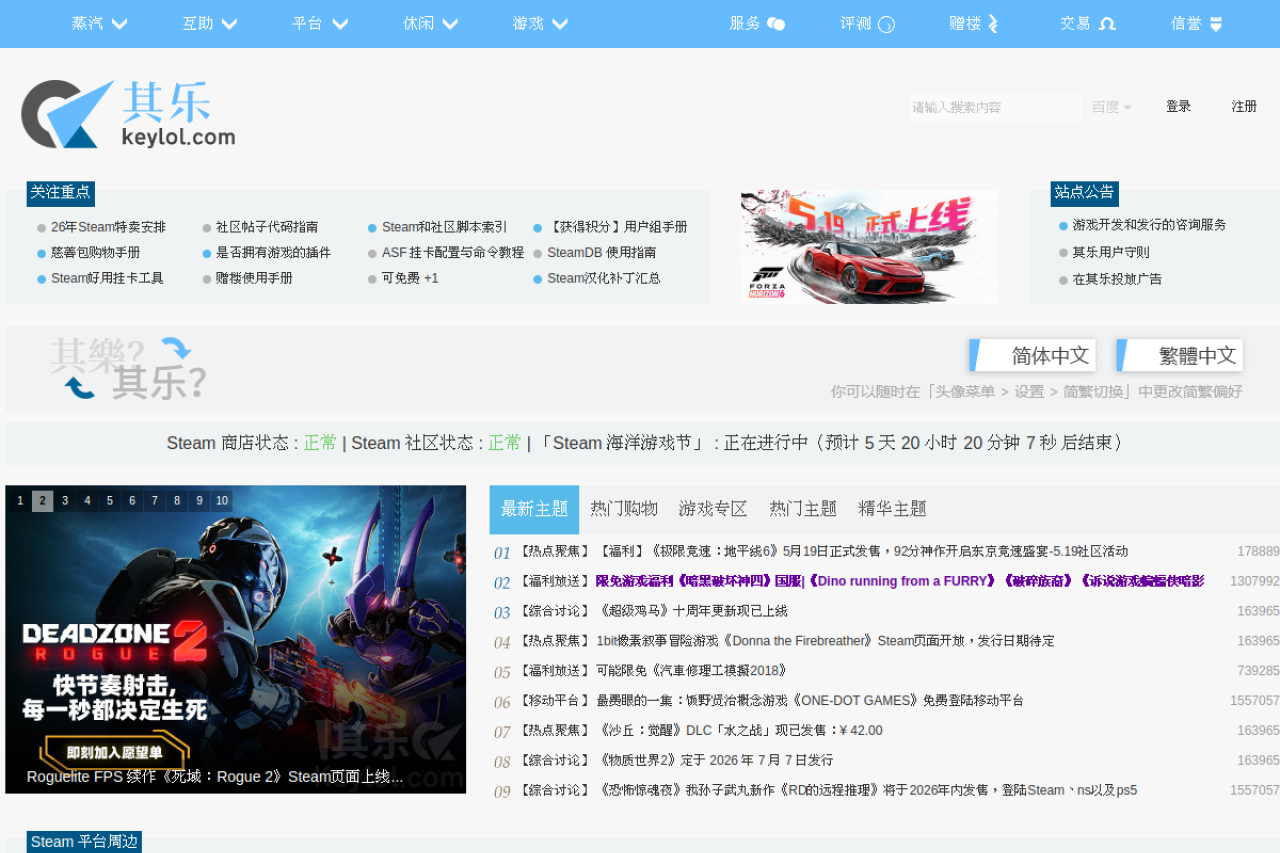Viewport: 1280px width, 853px height.
Task: Open 社区帖子代码指南 link
Action: point(267,227)
